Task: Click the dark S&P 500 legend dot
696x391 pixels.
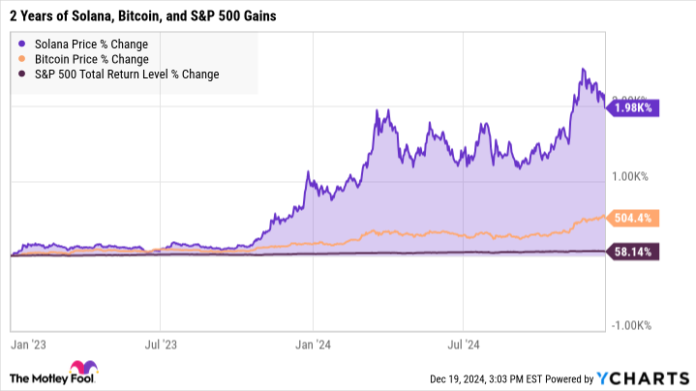Action: [22, 74]
